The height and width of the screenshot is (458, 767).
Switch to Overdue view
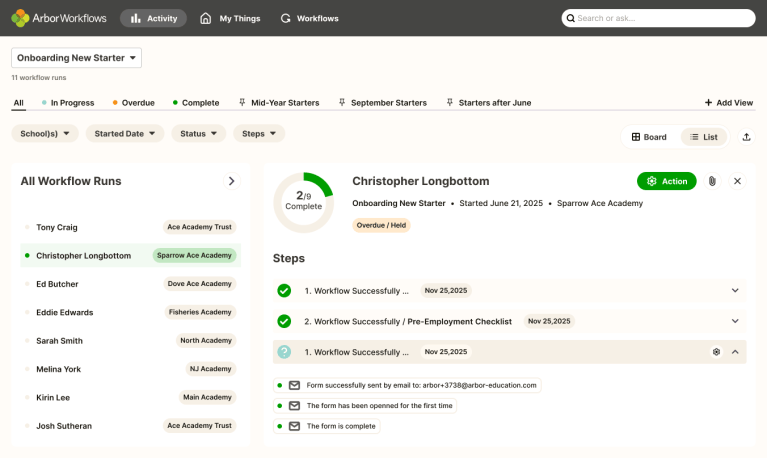(134, 103)
